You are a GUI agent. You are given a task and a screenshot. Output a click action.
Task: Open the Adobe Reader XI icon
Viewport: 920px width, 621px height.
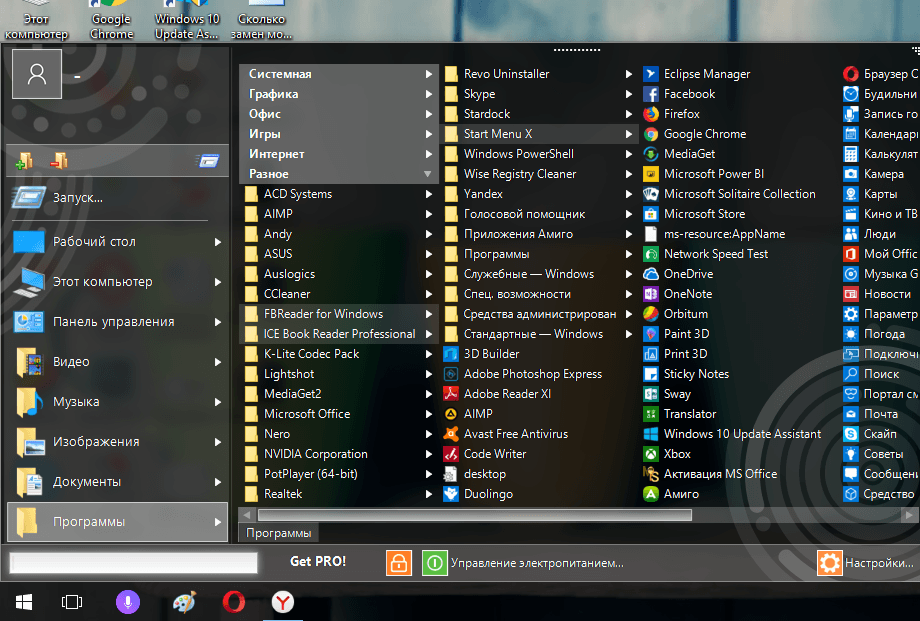pyautogui.click(x=451, y=394)
